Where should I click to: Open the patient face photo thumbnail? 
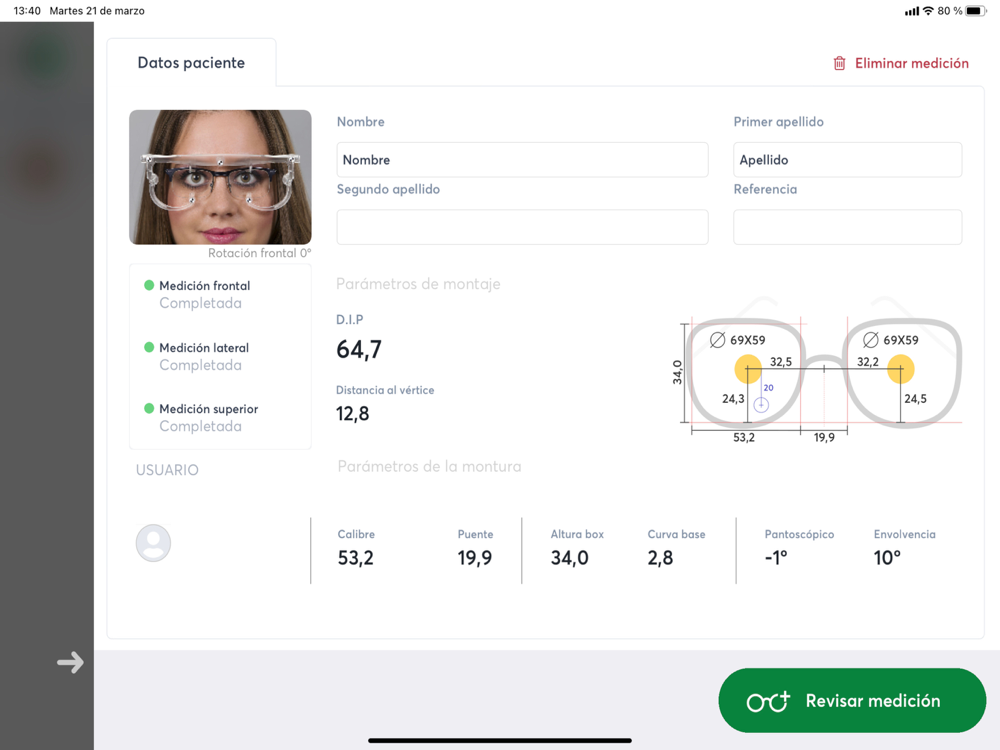(220, 177)
